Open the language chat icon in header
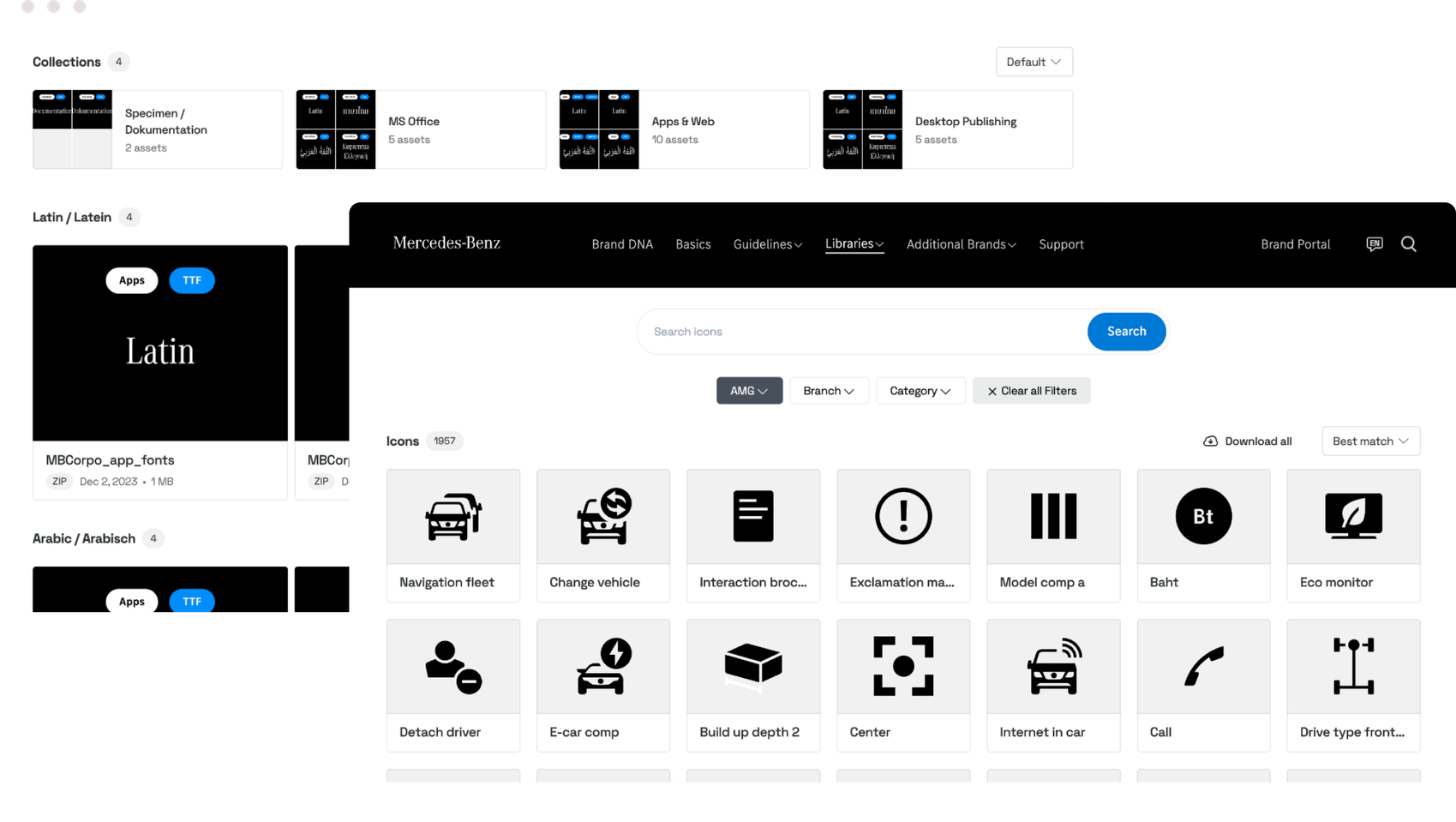This screenshot has height=822, width=1456. 1374,244
